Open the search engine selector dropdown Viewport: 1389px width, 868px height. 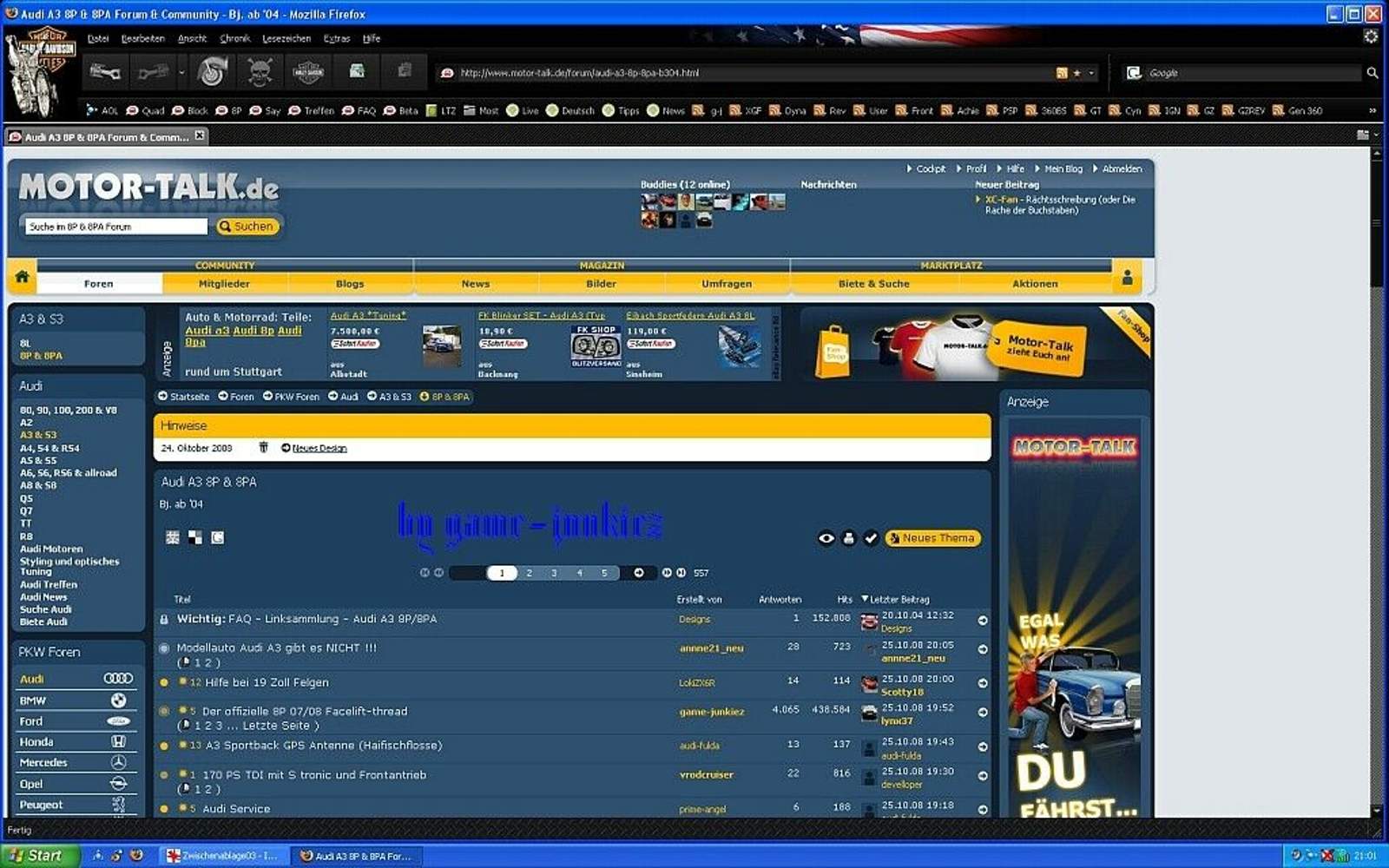1134,73
